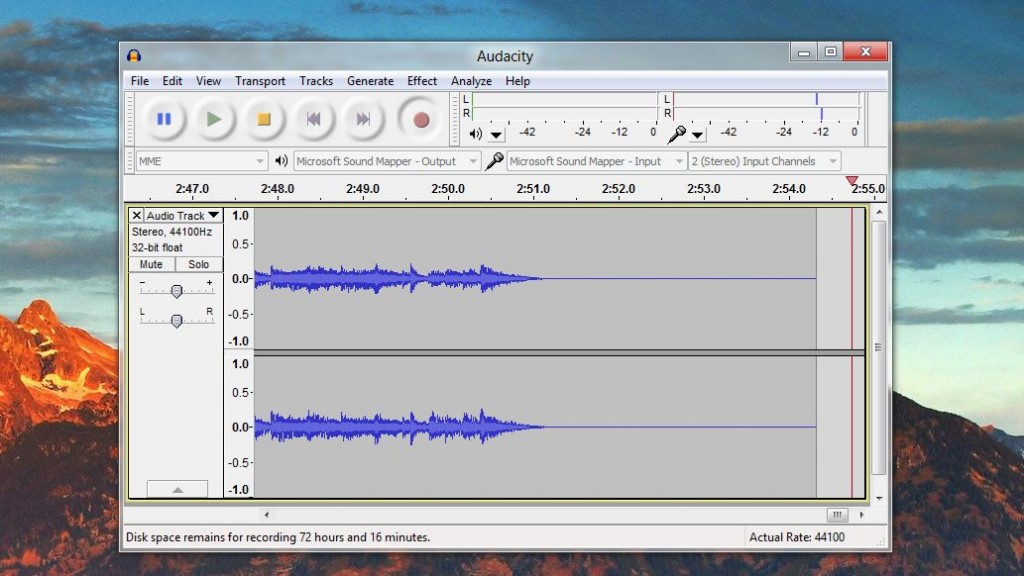Open the Generate menu

point(370,81)
